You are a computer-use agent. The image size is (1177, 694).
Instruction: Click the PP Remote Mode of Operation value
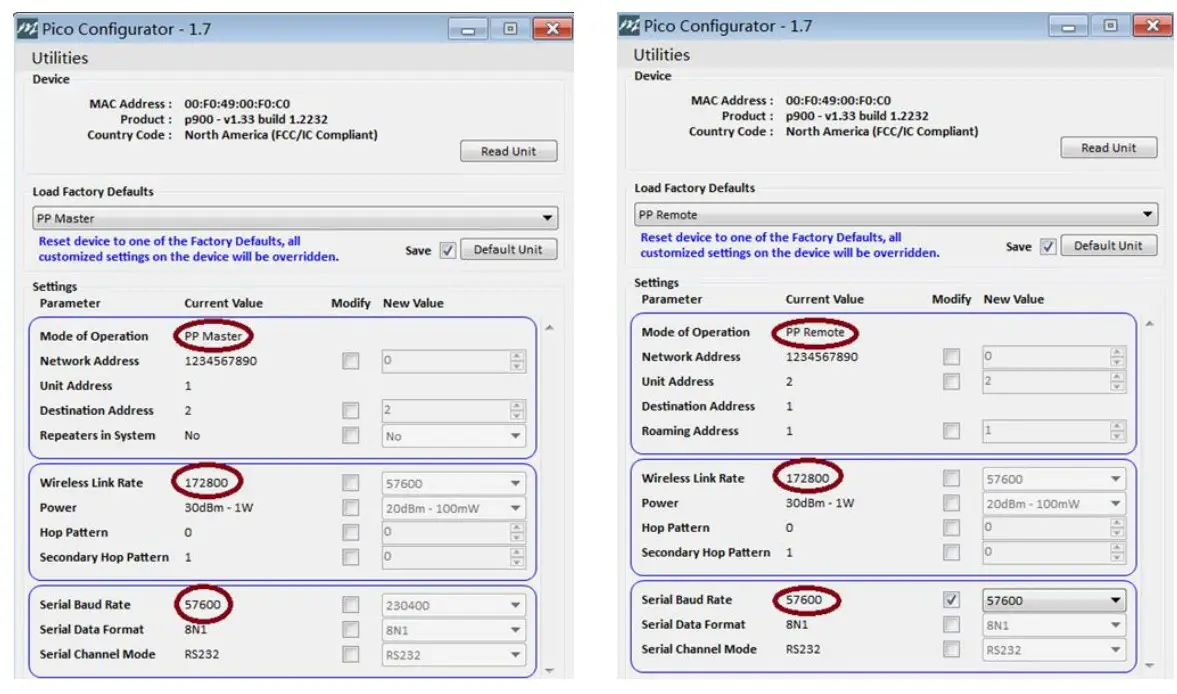tap(814, 332)
